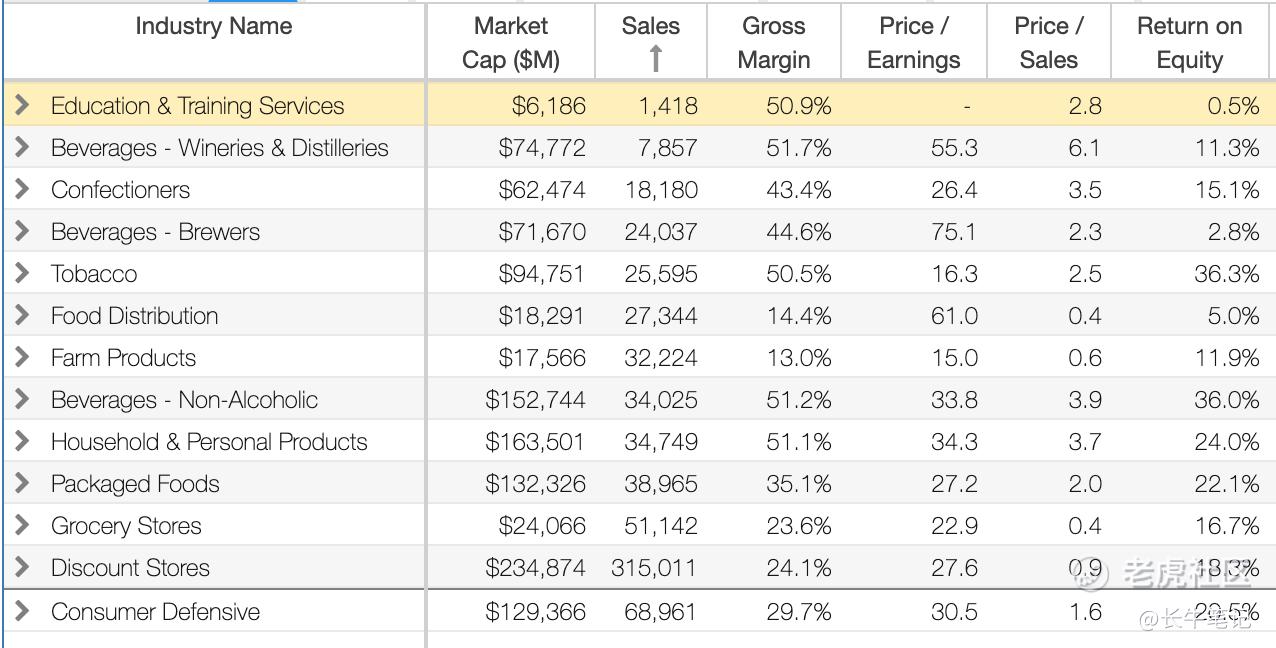Sort by Market Cap column header
Viewport: 1276px width, 648px height.
[511, 42]
